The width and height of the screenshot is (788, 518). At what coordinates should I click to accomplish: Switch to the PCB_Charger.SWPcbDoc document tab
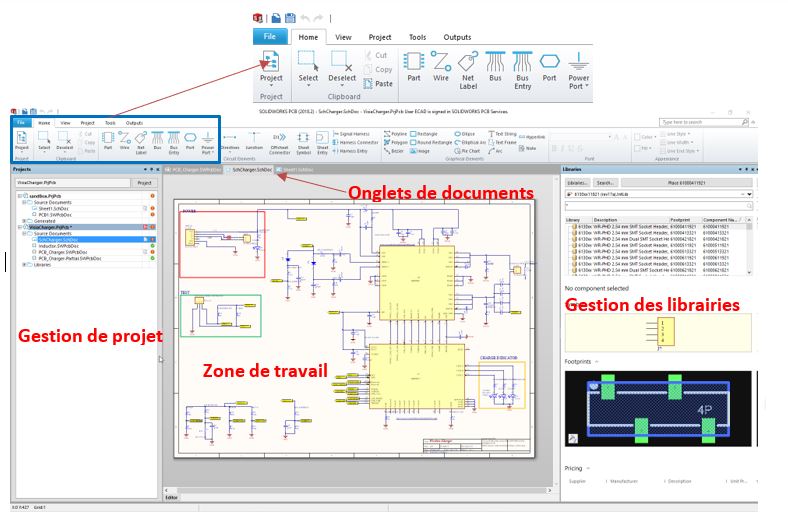[x=194, y=170]
